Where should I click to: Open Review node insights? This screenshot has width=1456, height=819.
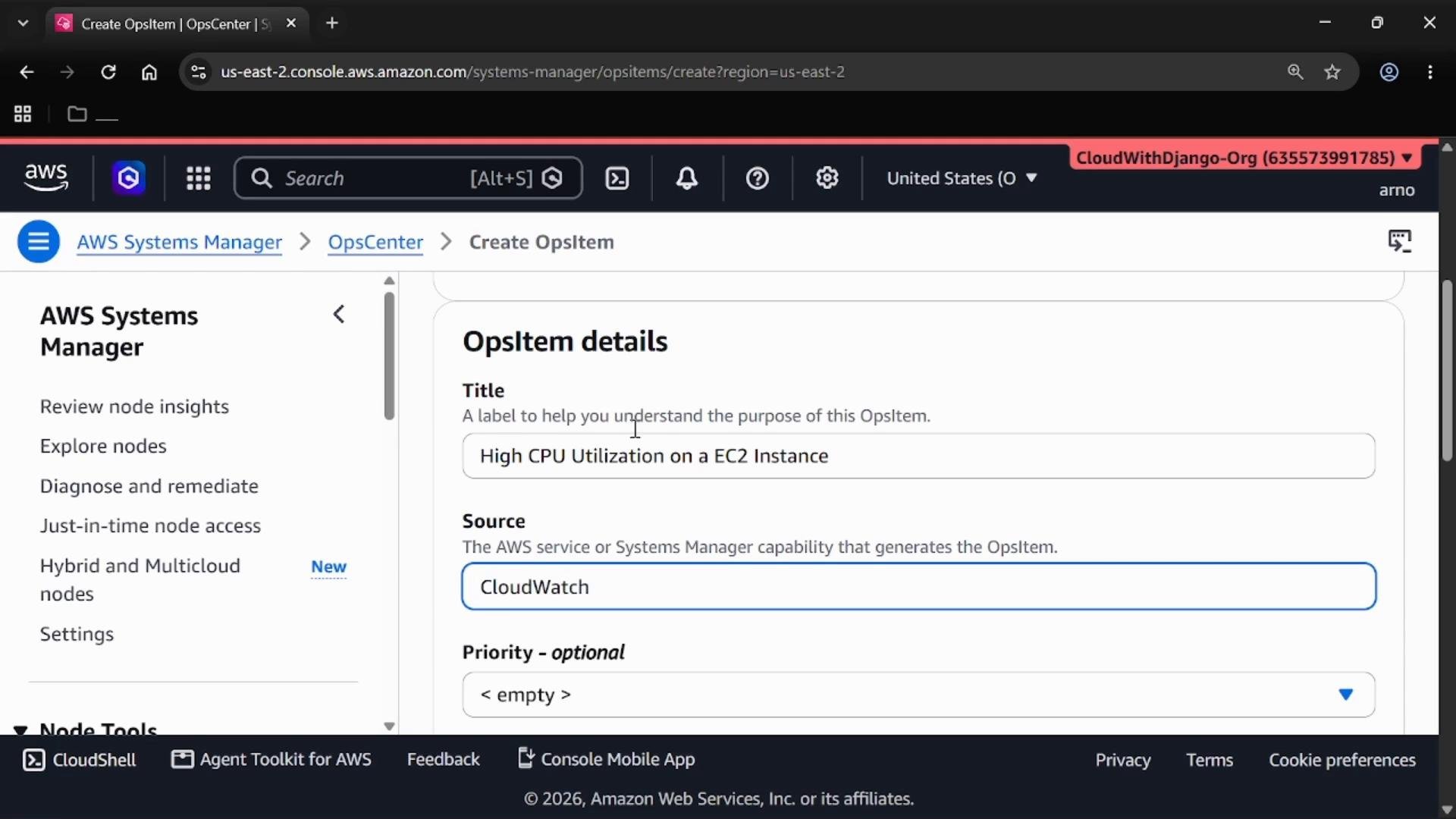click(134, 406)
